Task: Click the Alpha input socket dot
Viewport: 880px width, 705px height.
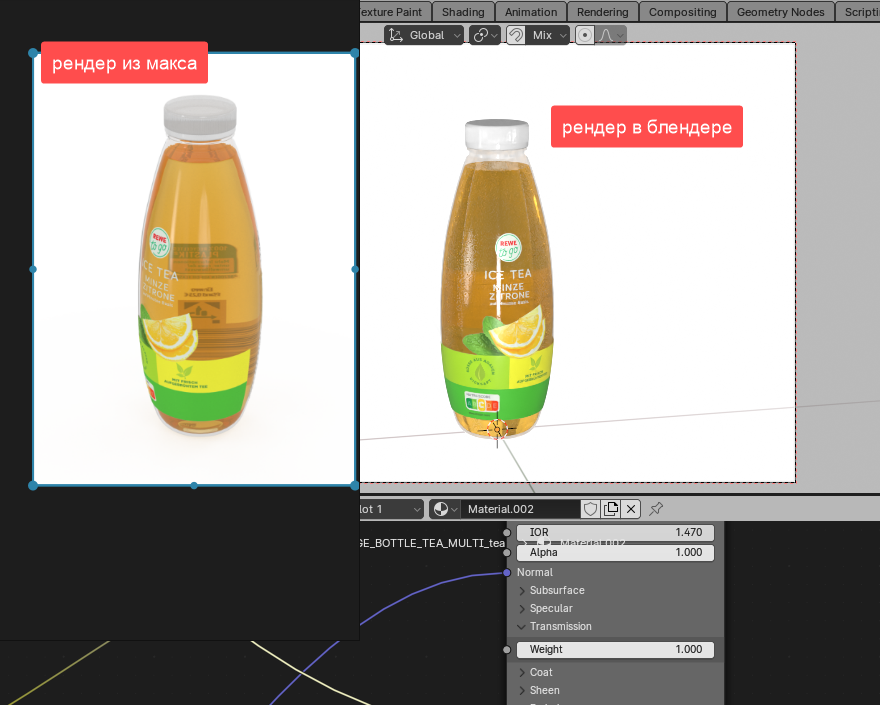Action: 507,552
